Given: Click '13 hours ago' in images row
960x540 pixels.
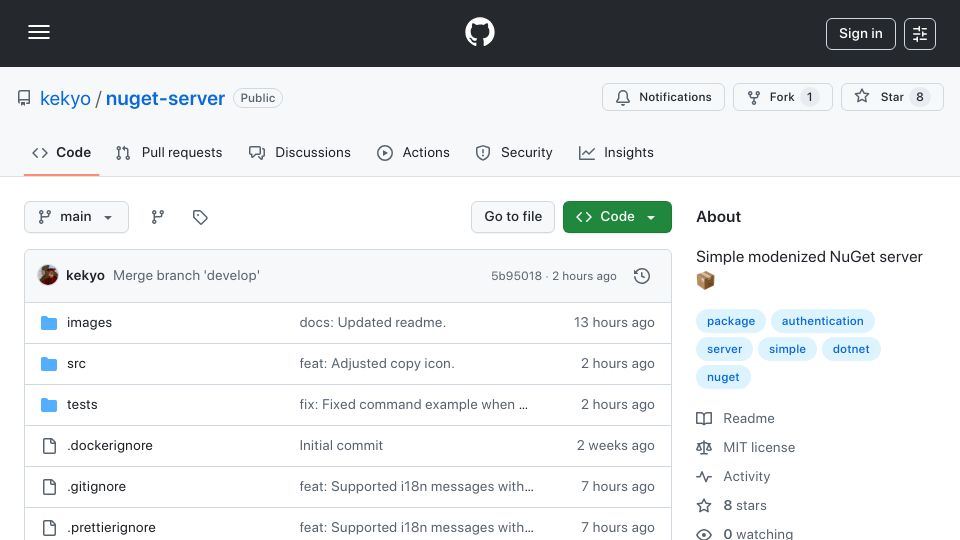Looking at the screenshot, I should coord(614,323).
